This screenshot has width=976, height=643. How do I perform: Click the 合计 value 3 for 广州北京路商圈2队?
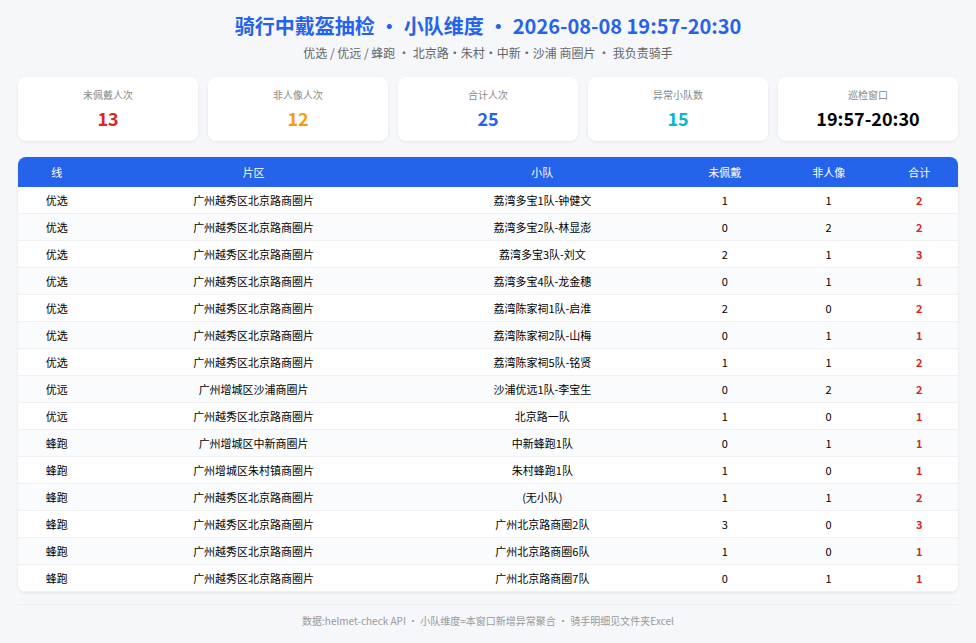pos(919,525)
